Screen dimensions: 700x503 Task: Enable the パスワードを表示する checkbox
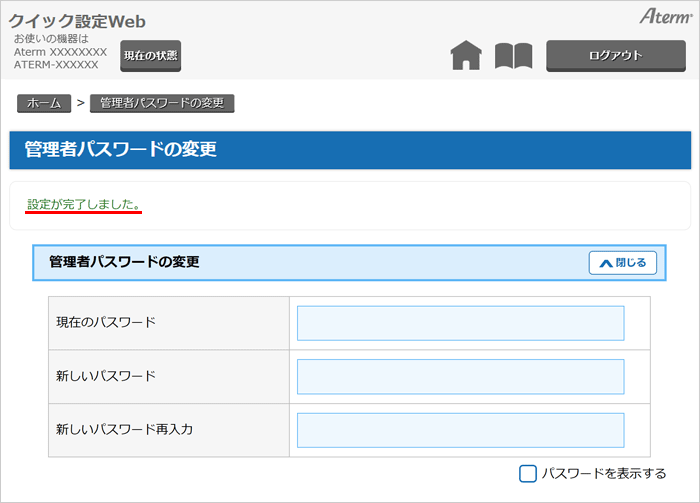coord(528,473)
